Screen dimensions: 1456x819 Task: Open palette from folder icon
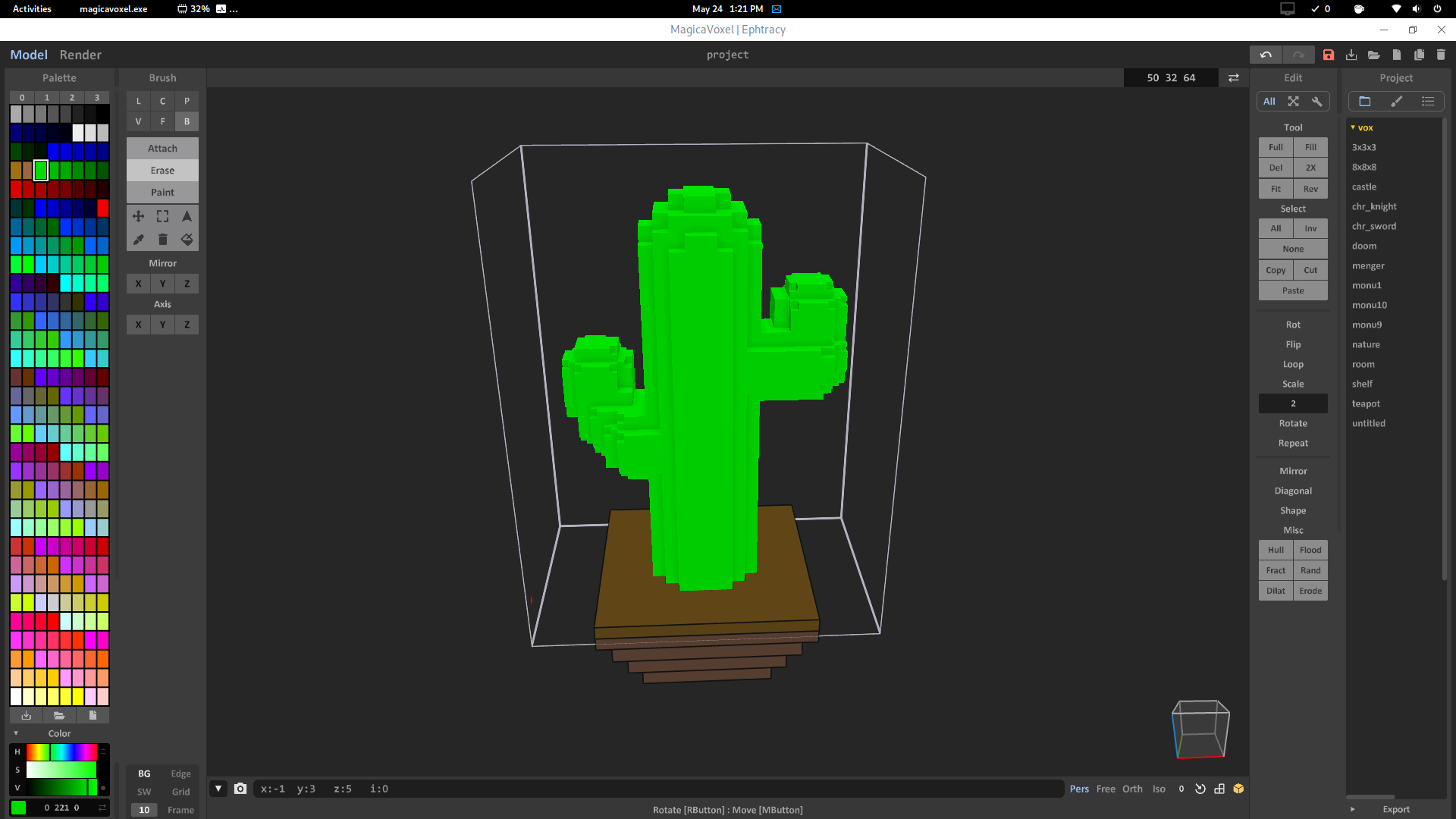tap(59, 715)
